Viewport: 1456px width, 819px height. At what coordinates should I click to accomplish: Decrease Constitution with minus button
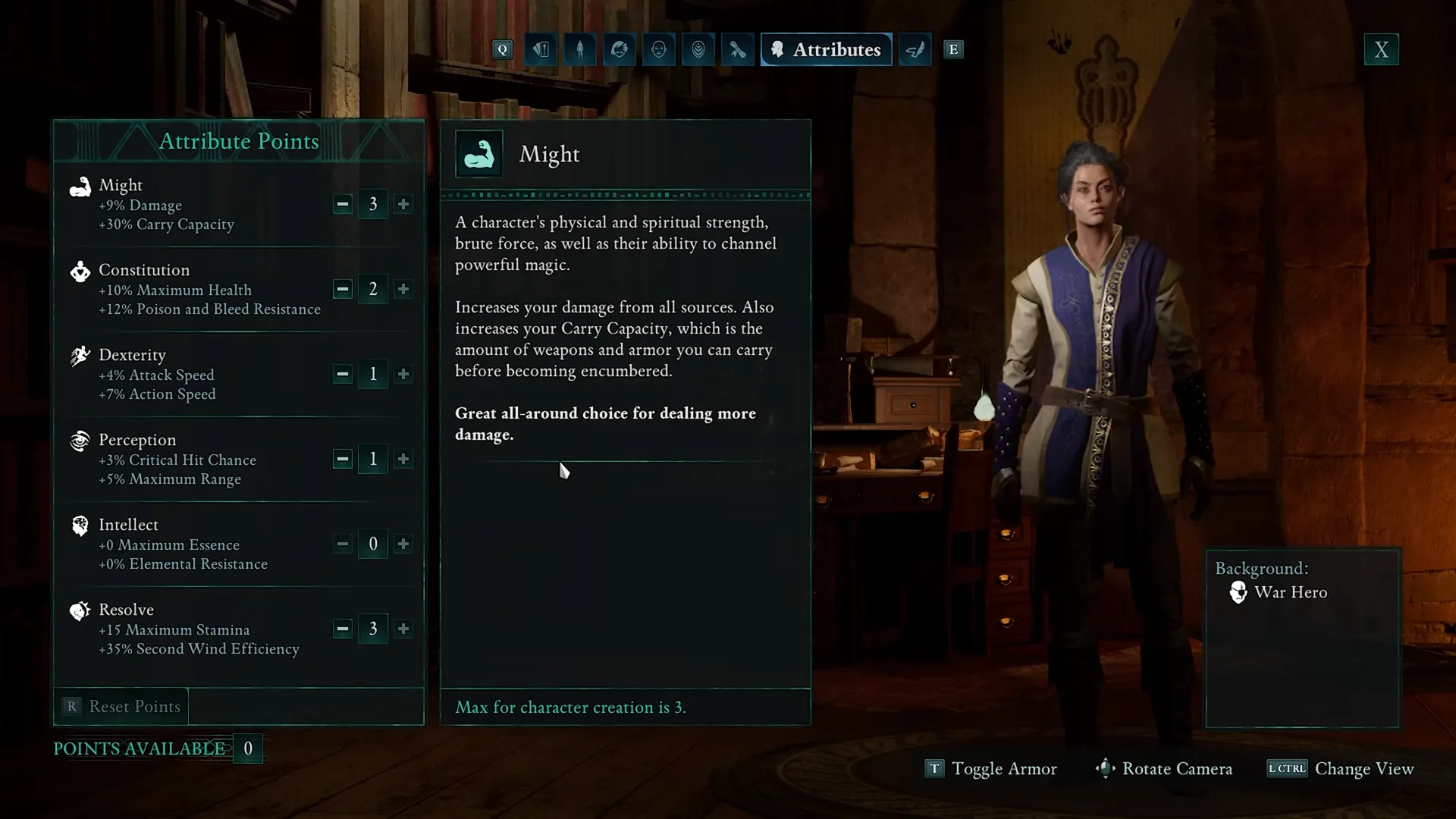(343, 289)
